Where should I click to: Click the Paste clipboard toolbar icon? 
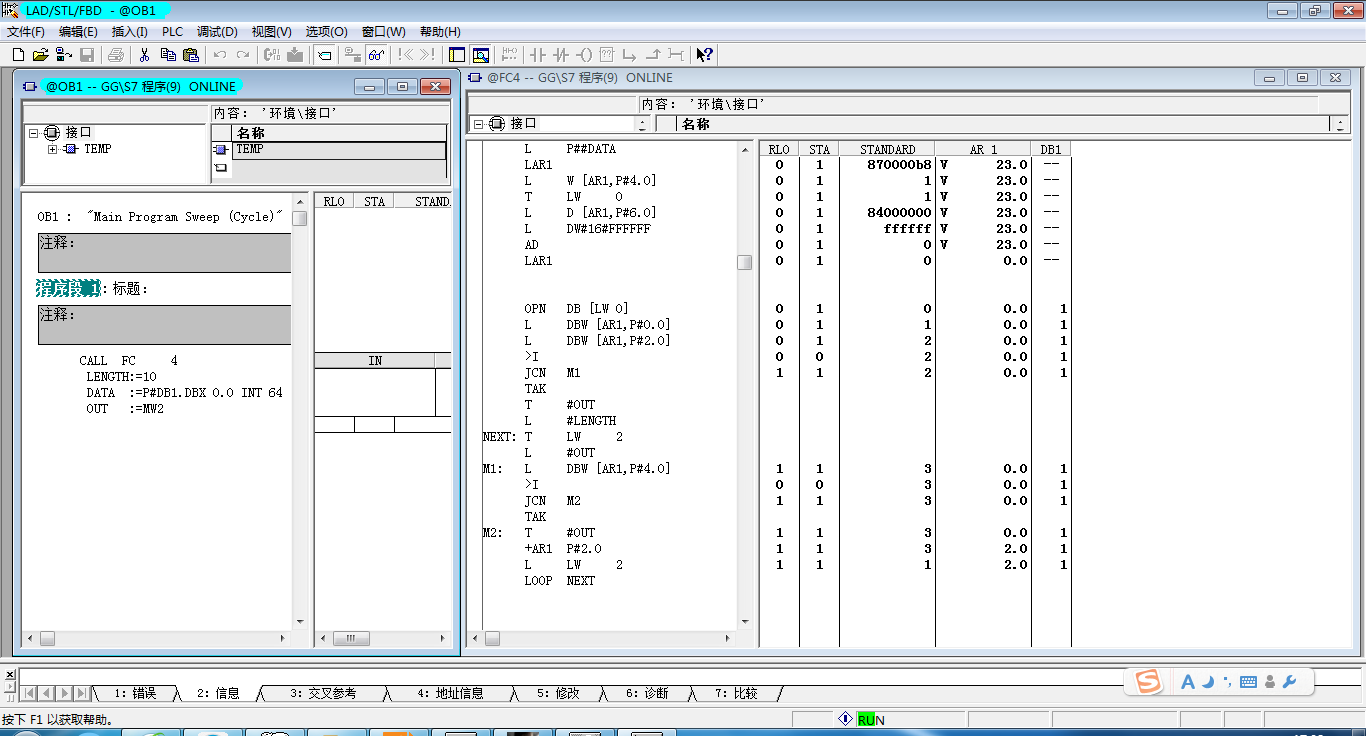tap(190, 55)
